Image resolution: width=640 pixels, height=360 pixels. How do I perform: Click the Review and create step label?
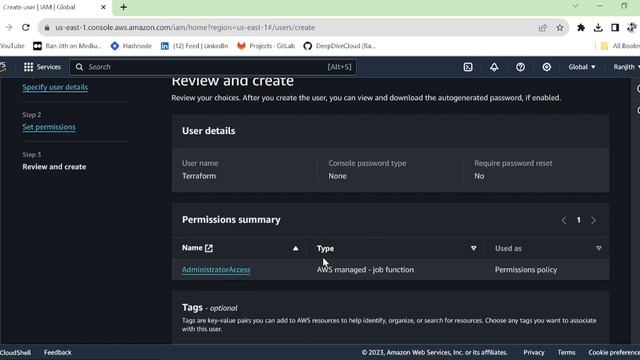coord(54,167)
